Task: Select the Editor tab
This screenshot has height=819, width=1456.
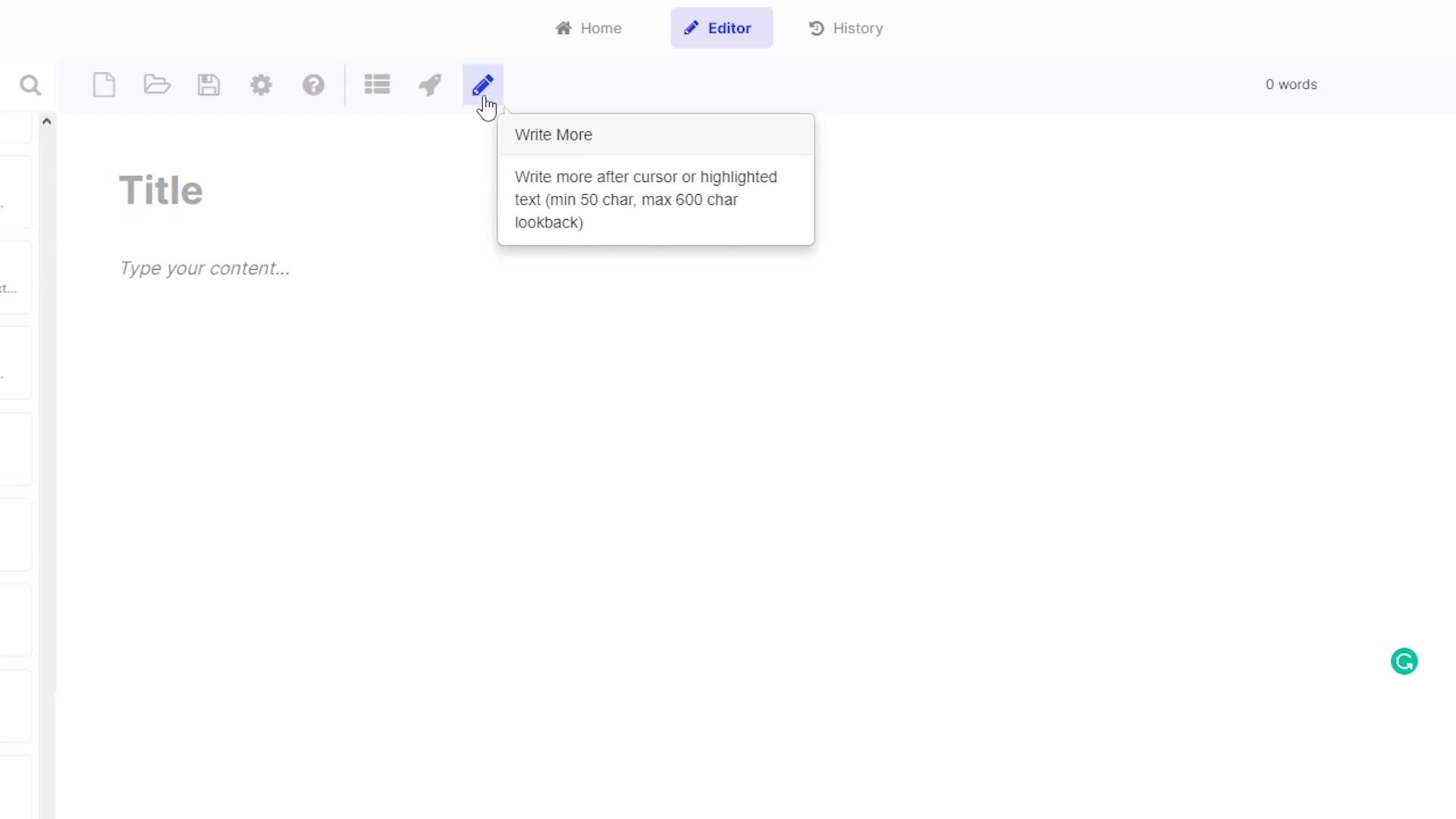Action: coord(721,28)
